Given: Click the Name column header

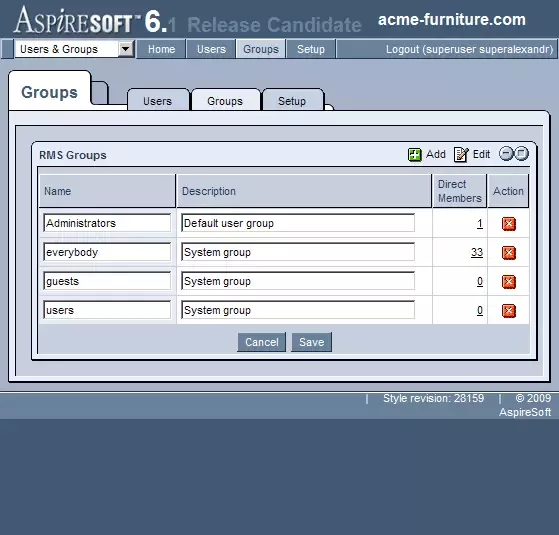Looking at the screenshot, I should (107, 191).
